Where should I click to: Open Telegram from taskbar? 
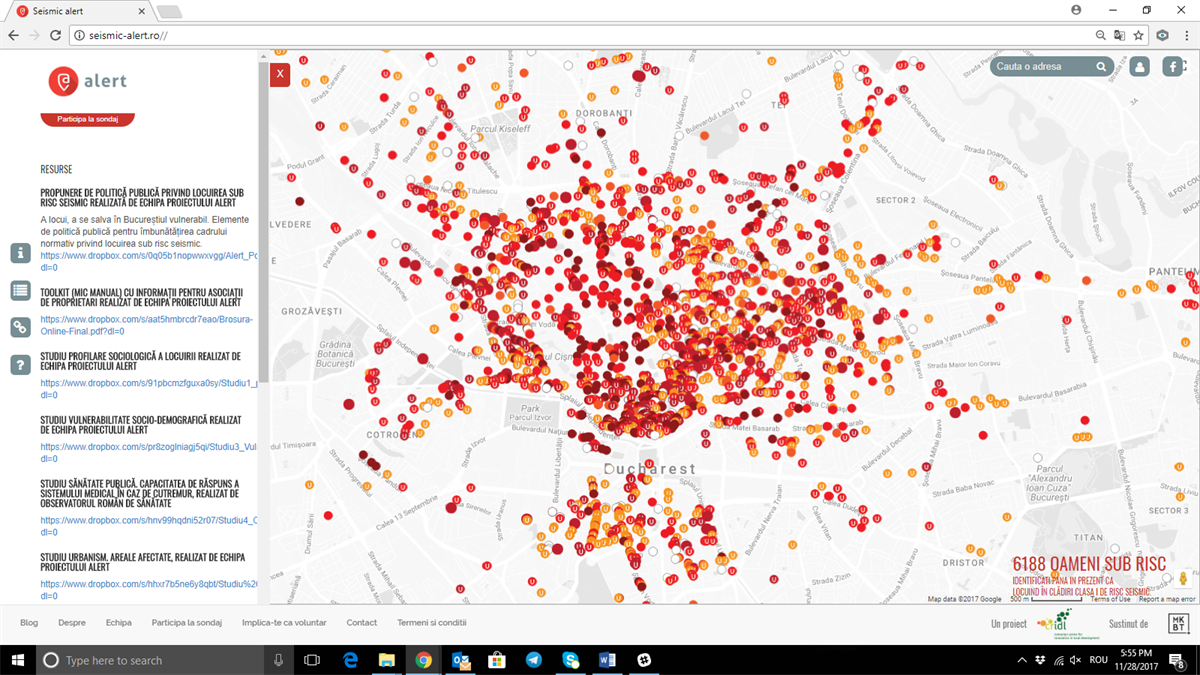click(x=534, y=660)
